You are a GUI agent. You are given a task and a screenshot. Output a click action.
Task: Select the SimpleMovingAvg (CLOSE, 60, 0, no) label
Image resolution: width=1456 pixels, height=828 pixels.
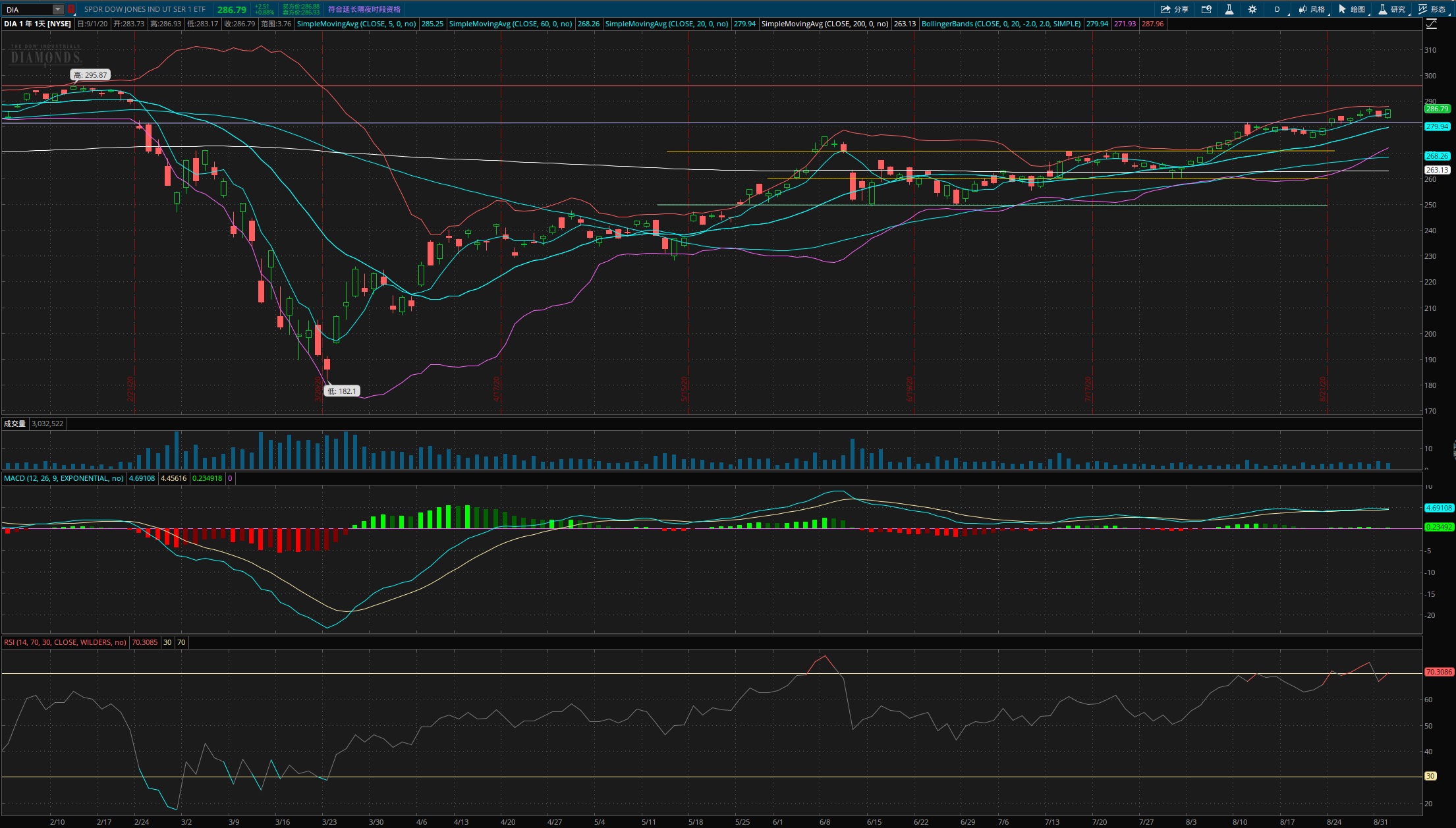pos(511,24)
